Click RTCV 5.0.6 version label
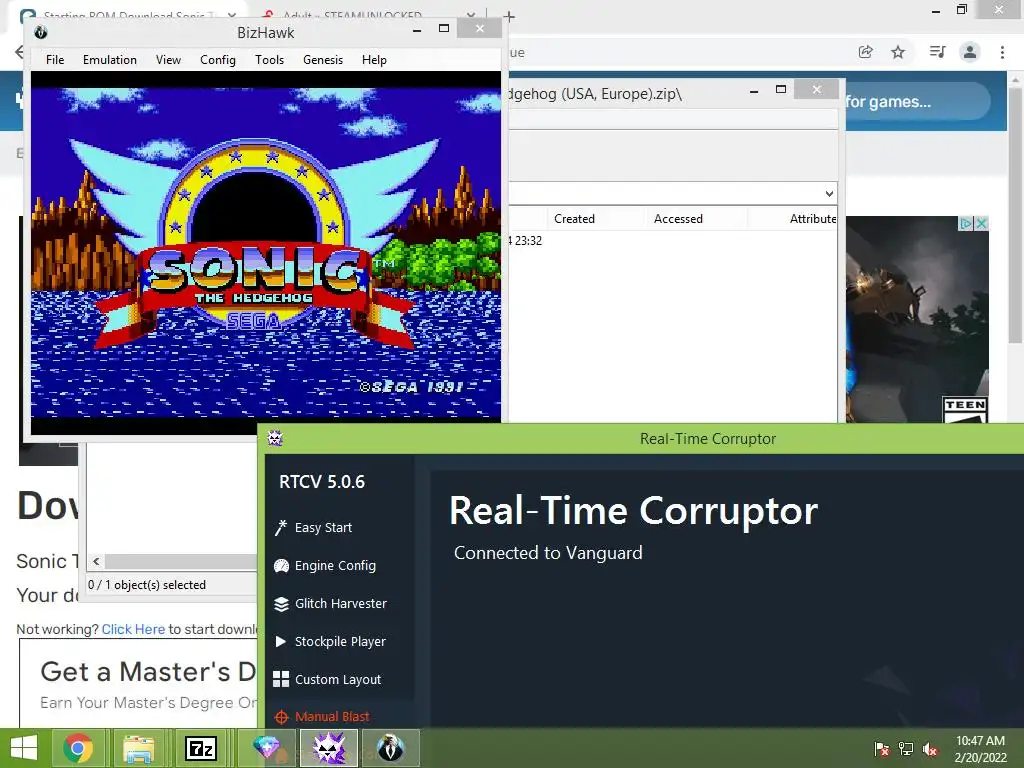 [x=321, y=481]
